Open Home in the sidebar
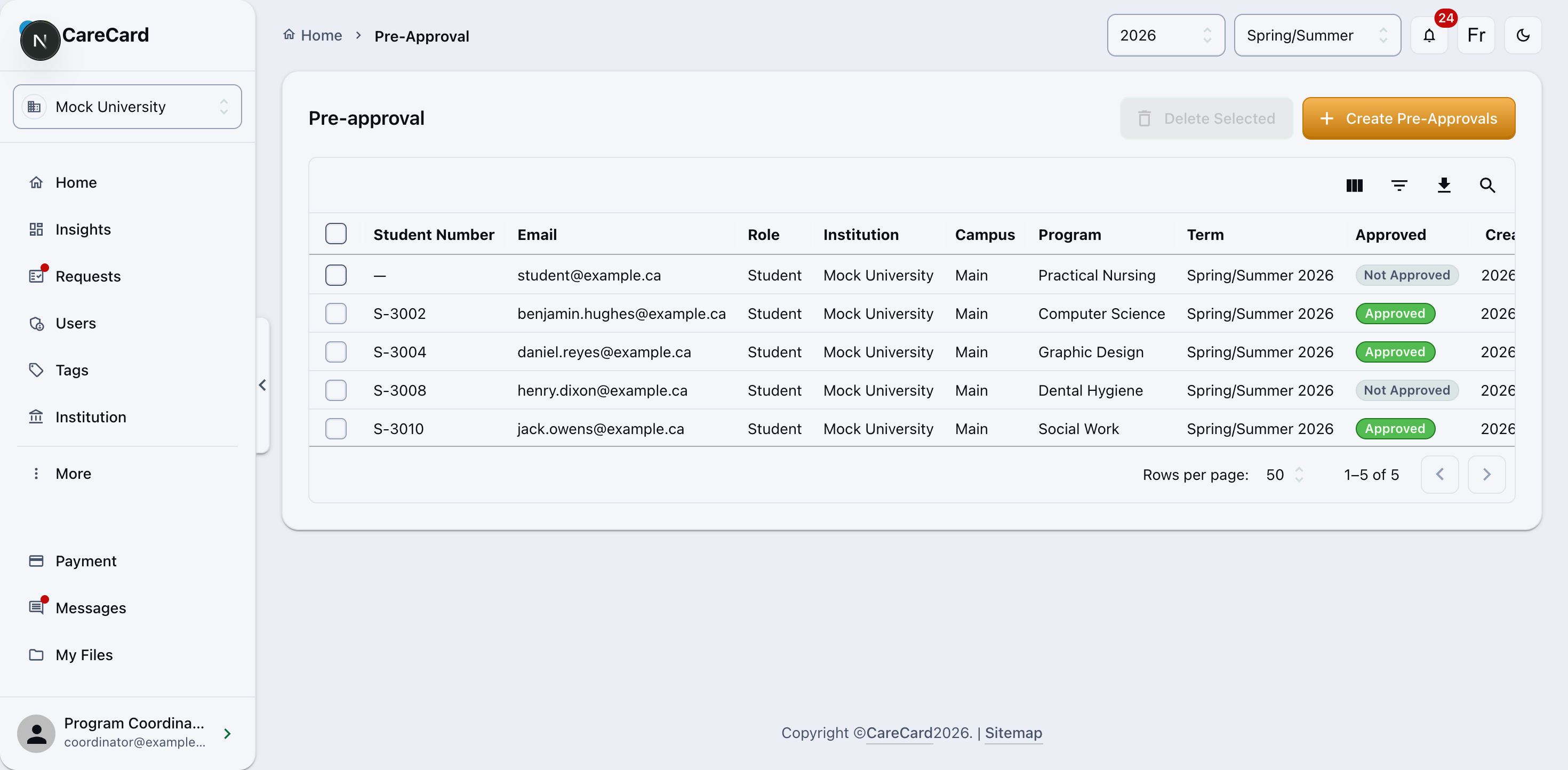Screen dimensions: 1568x770 point(127,182)
